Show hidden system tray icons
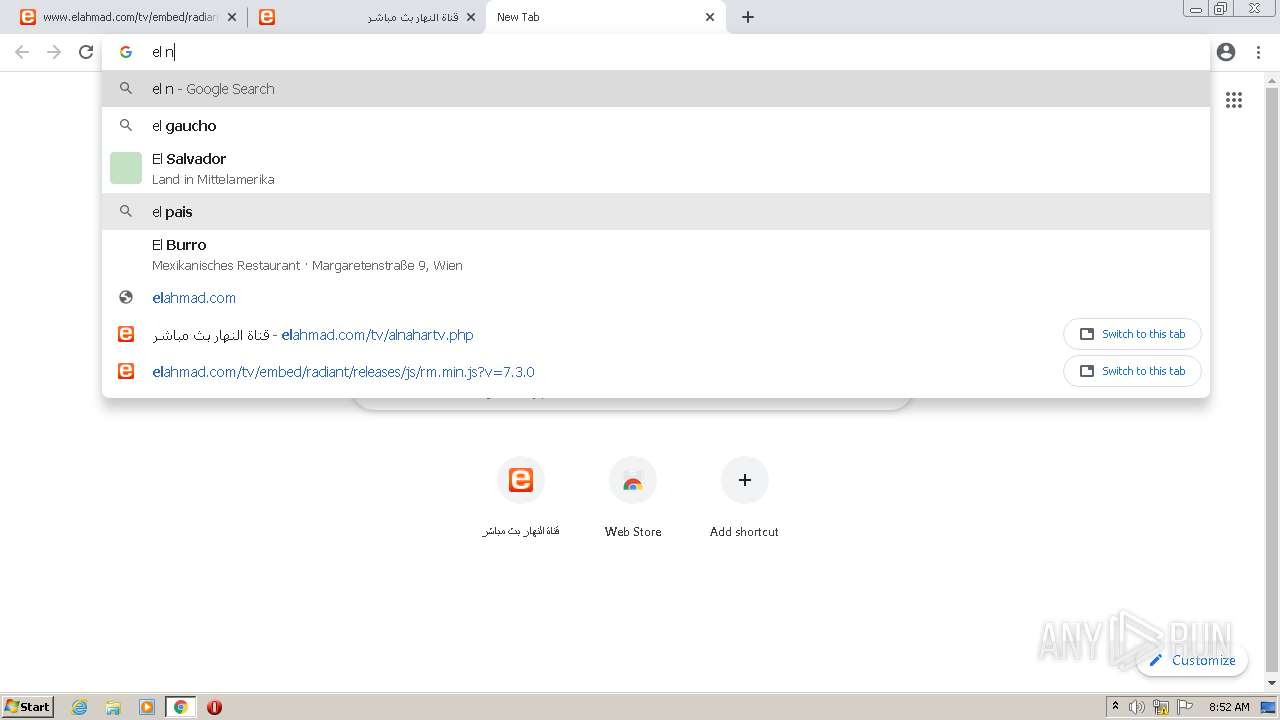The width and height of the screenshot is (1280, 720). point(1115,706)
